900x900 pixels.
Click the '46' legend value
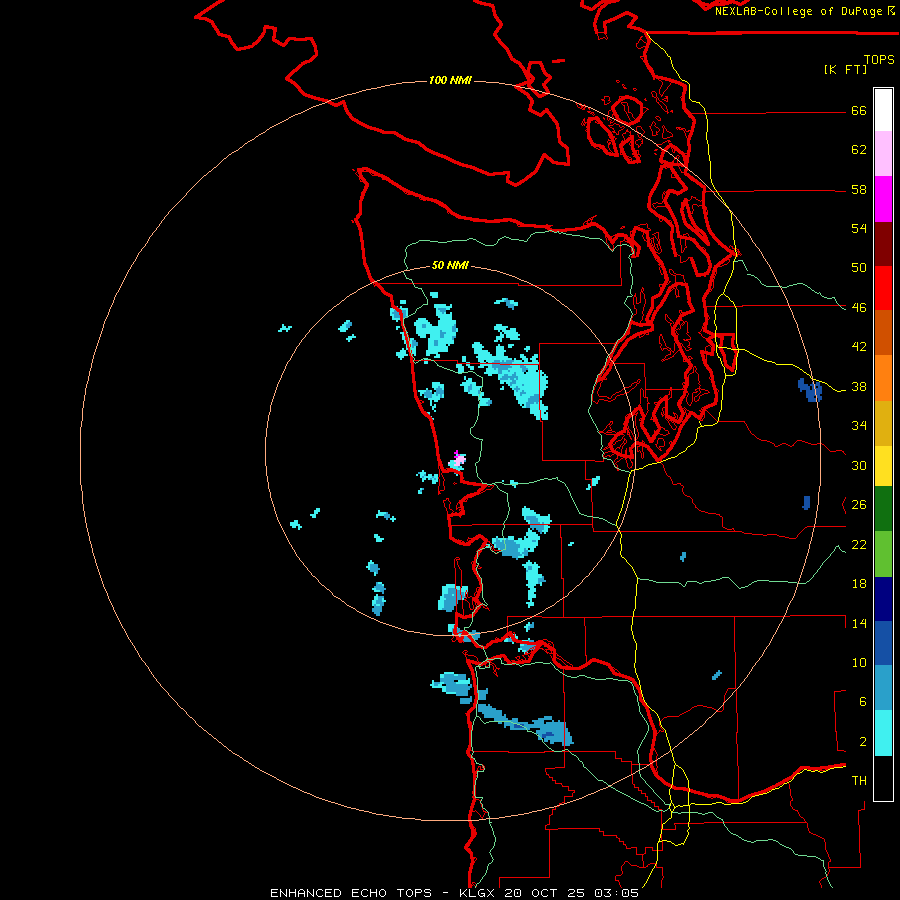859,308
